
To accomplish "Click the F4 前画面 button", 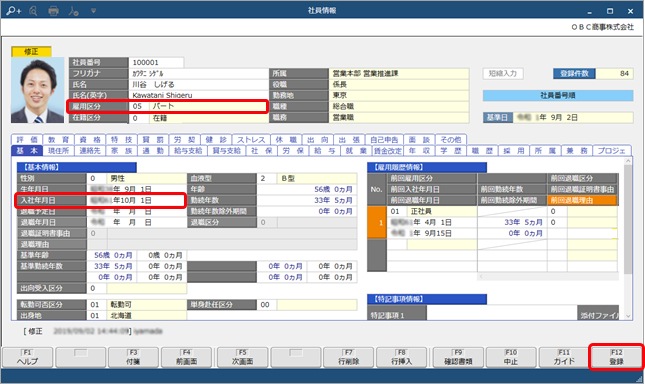I will [x=186, y=357].
